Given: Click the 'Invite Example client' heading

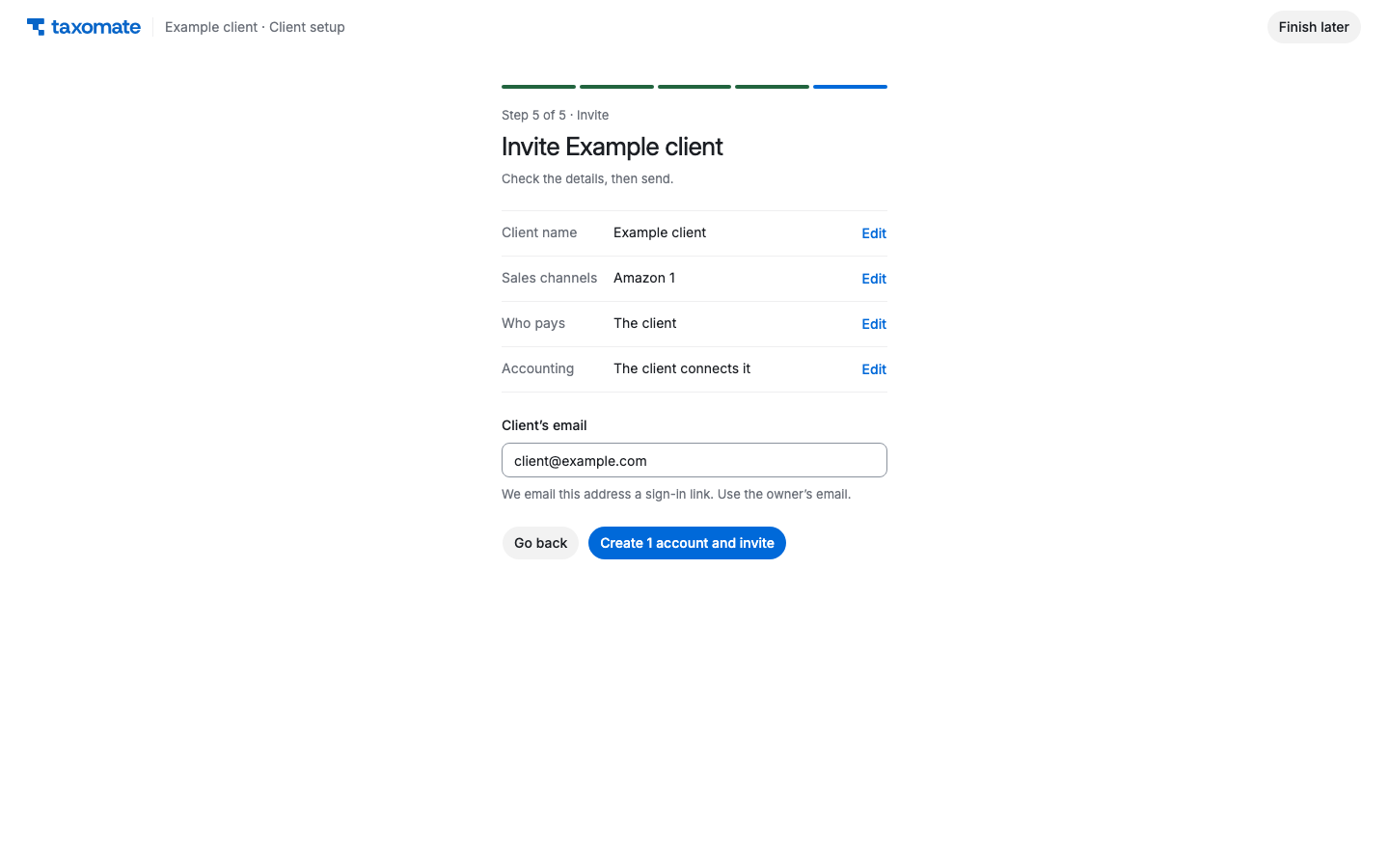Looking at the screenshot, I should [x=612, y=147].
